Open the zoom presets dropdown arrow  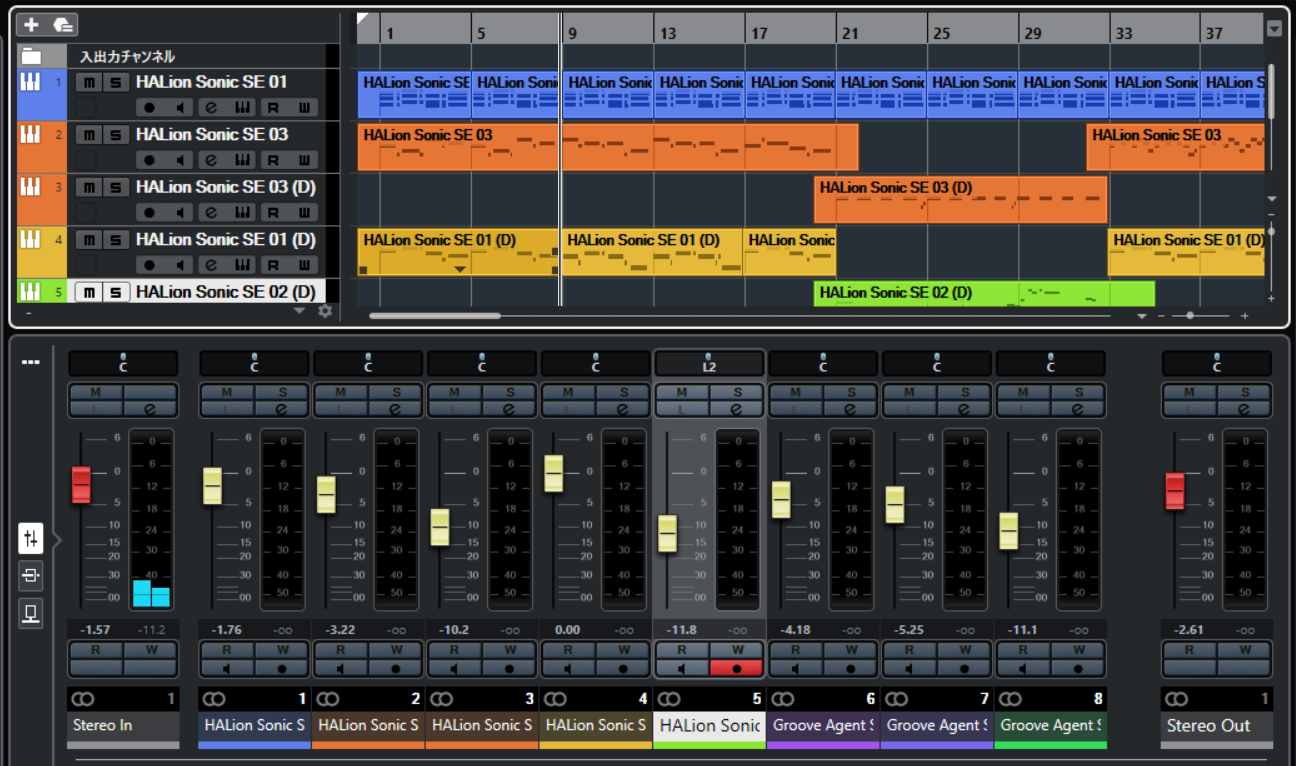point(1143,316)
